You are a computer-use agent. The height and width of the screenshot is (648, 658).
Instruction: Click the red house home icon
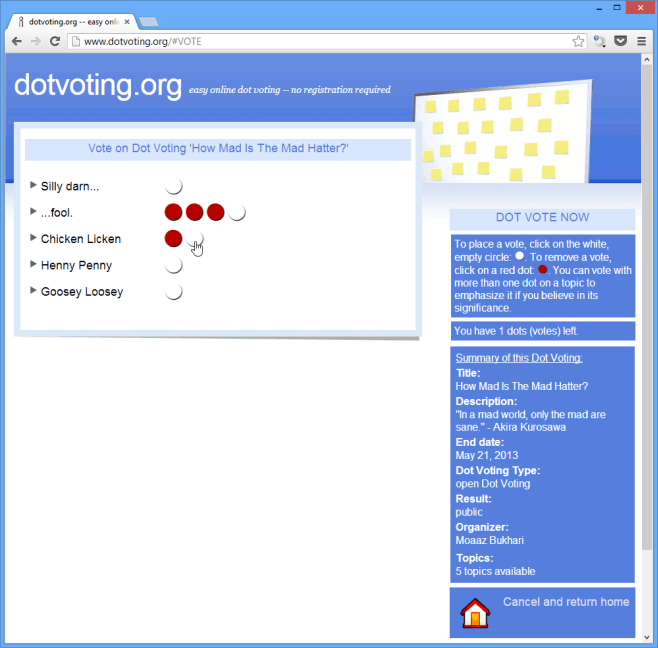pos(475,613)
